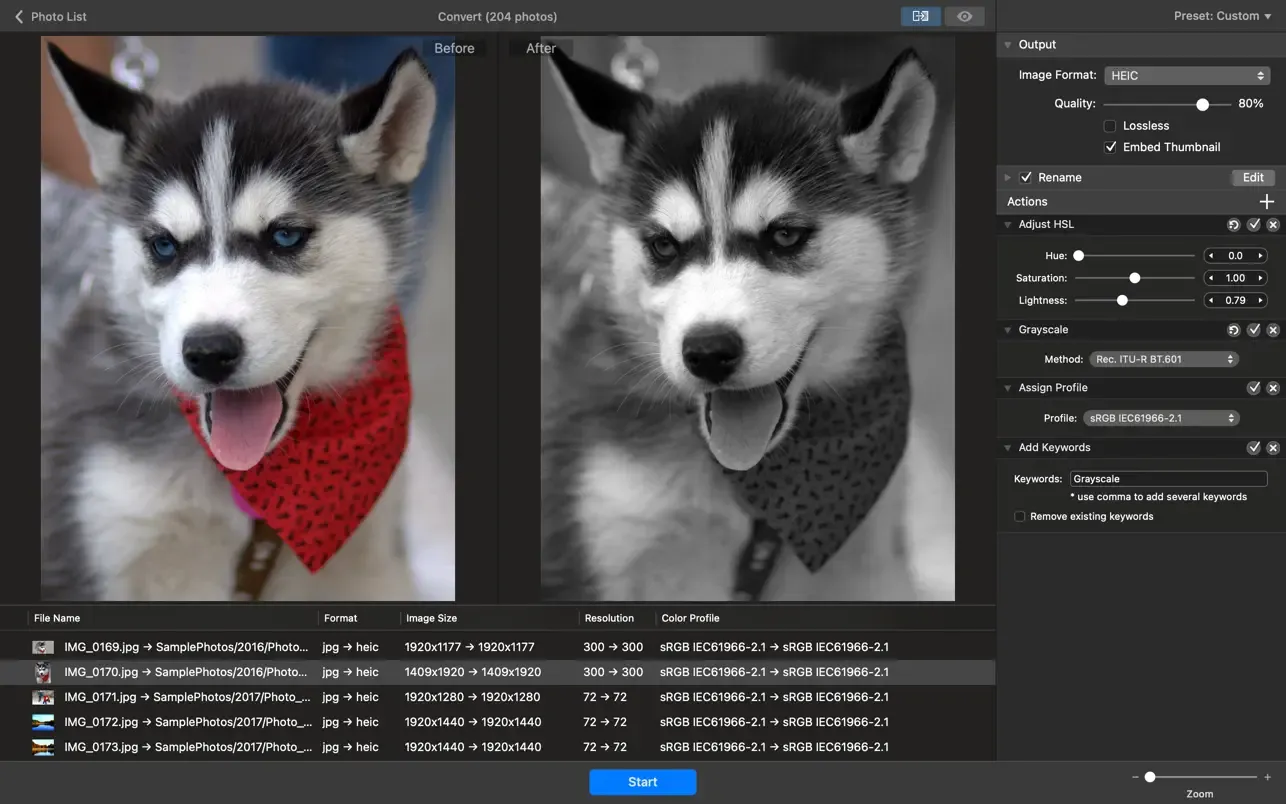Expand the Rename section triangle
Image resolution: width=1286 pixels, height=804 pixels.
coord(1008,178)
